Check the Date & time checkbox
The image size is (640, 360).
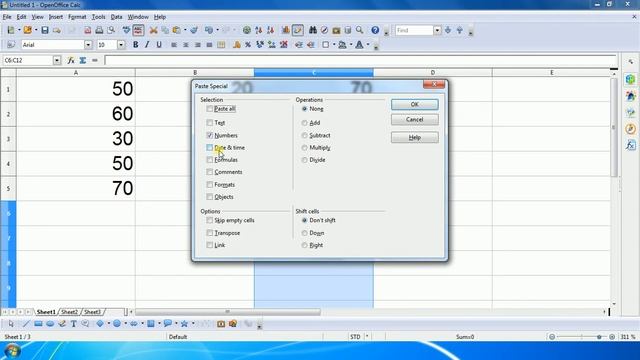(210, 147)
